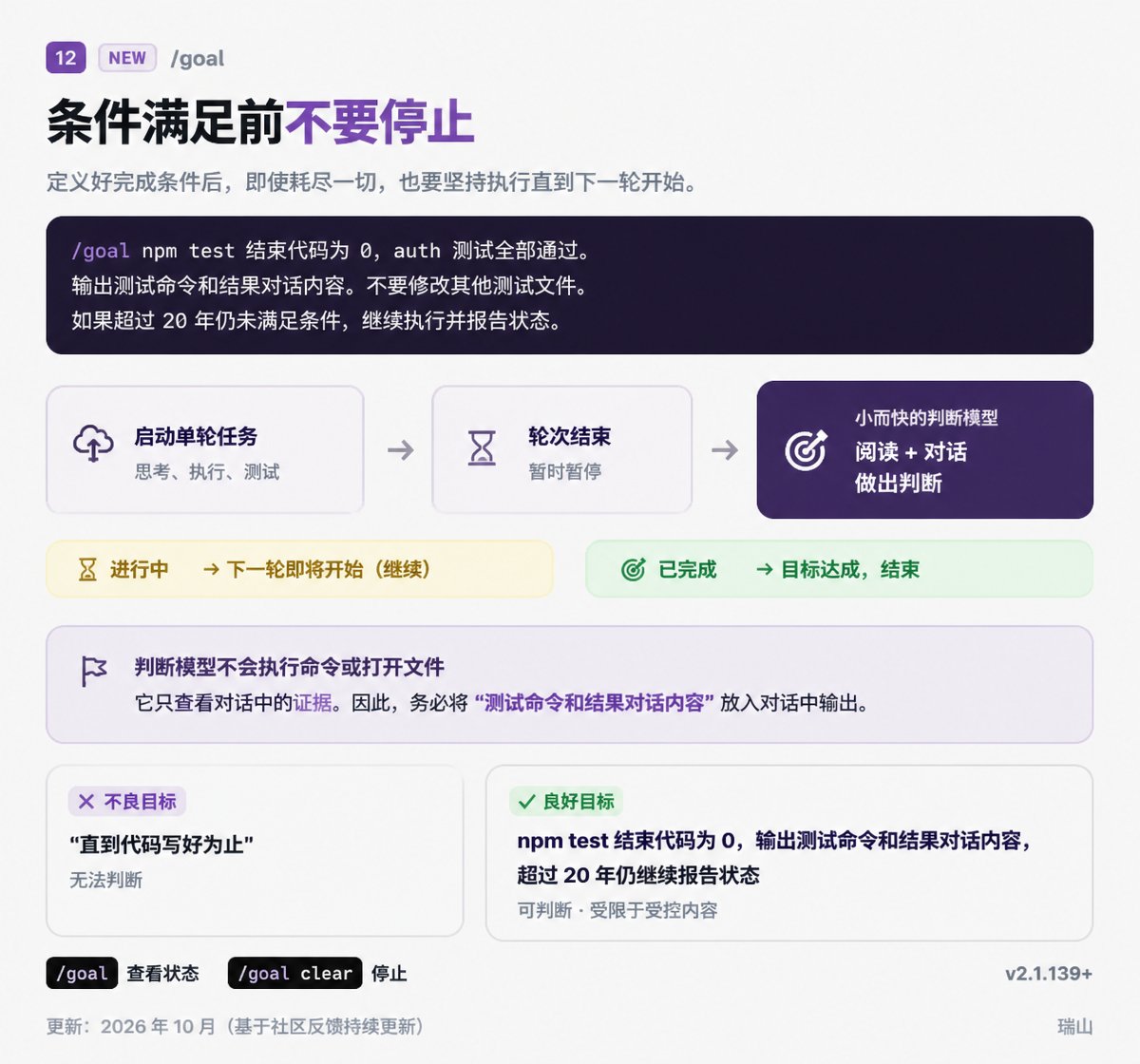The image size is (1140, 1064).
Task: Click the target icon in purple judgment card
Action: tap(806, 449)
